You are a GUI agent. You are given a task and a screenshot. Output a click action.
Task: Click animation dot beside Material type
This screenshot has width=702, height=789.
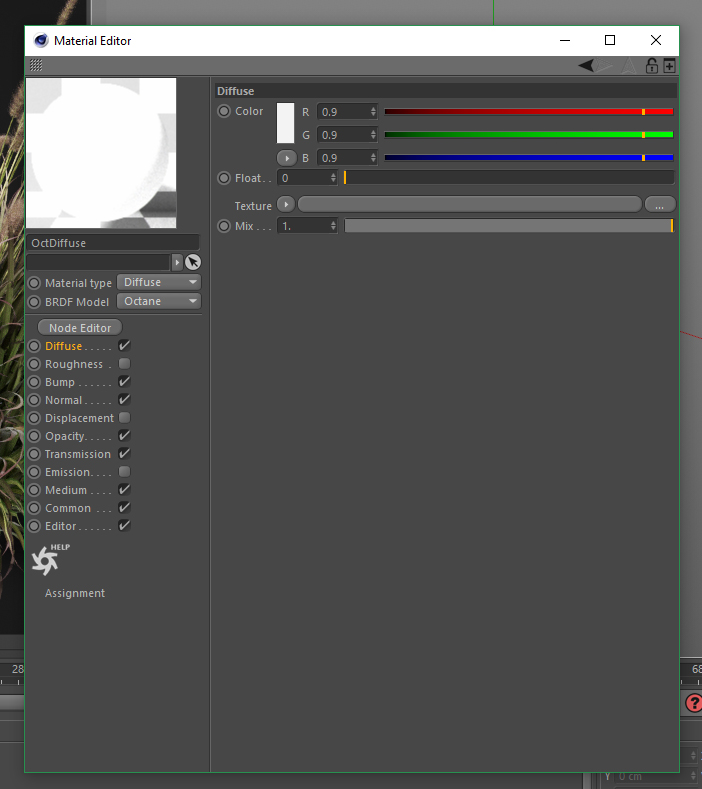(x=34, y=283)
